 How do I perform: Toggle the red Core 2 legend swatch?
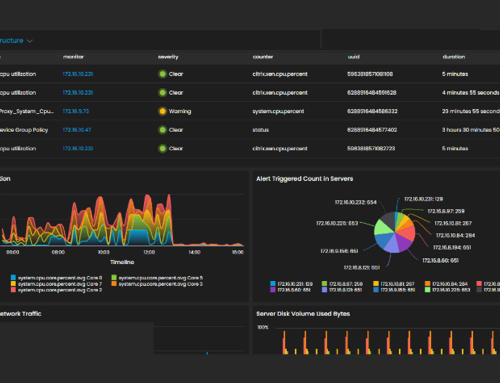13,290
